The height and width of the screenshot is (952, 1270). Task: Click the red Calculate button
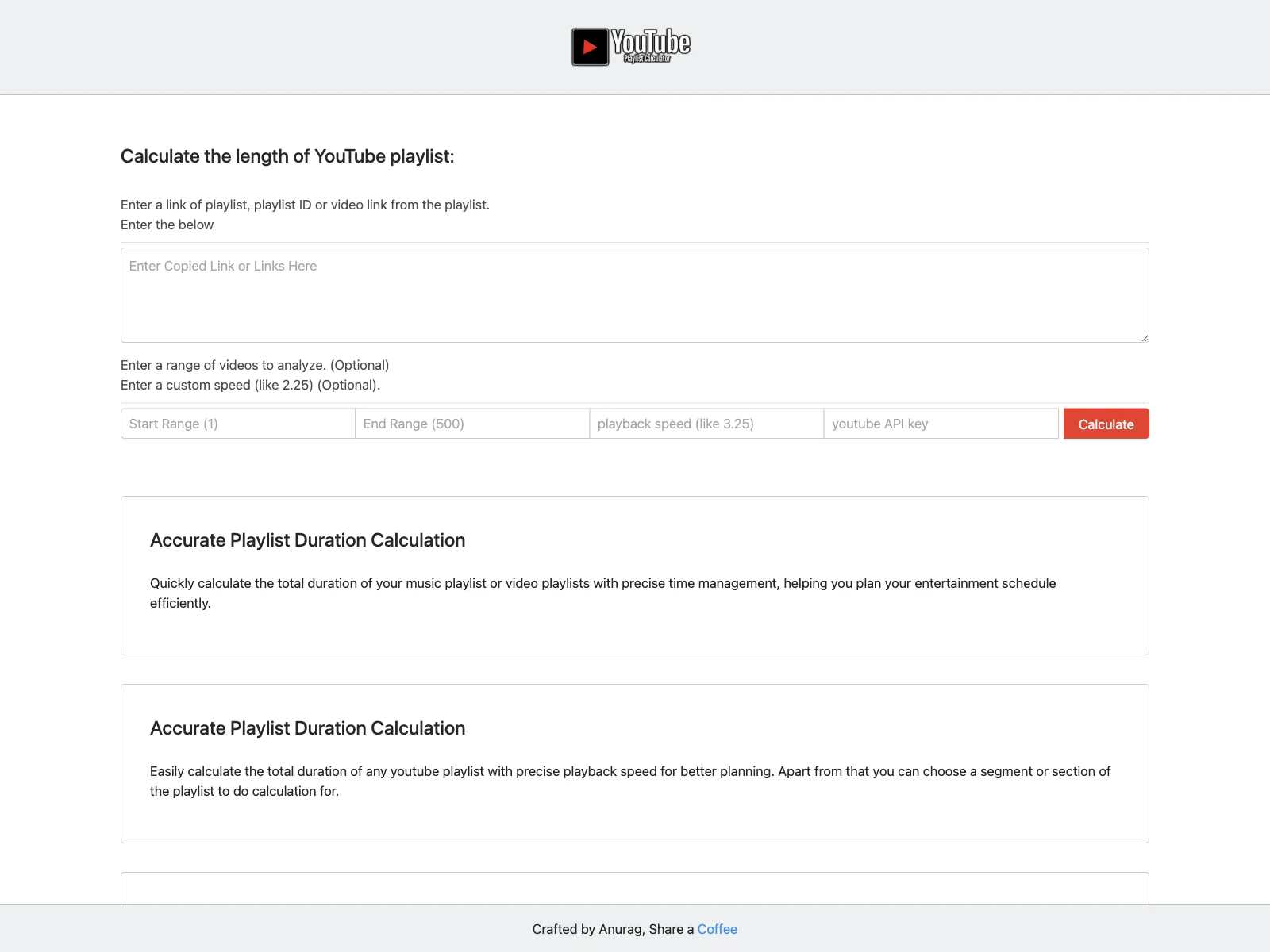pos(1106,424)
